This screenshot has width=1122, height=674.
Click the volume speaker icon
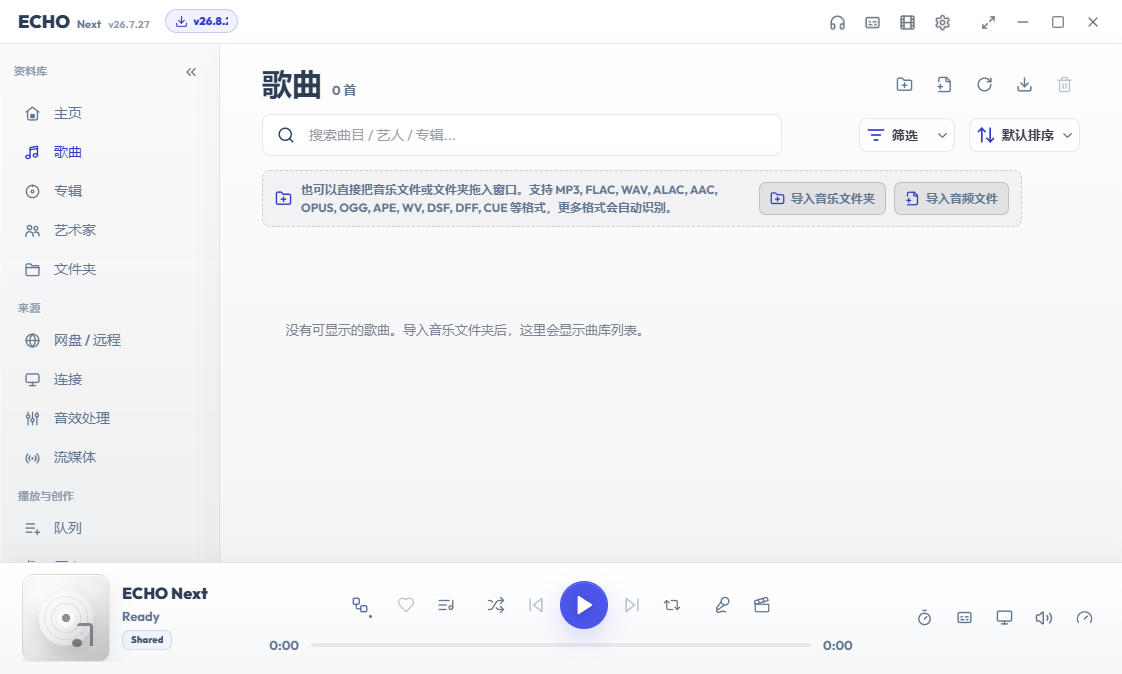(x=1044, y=617)
